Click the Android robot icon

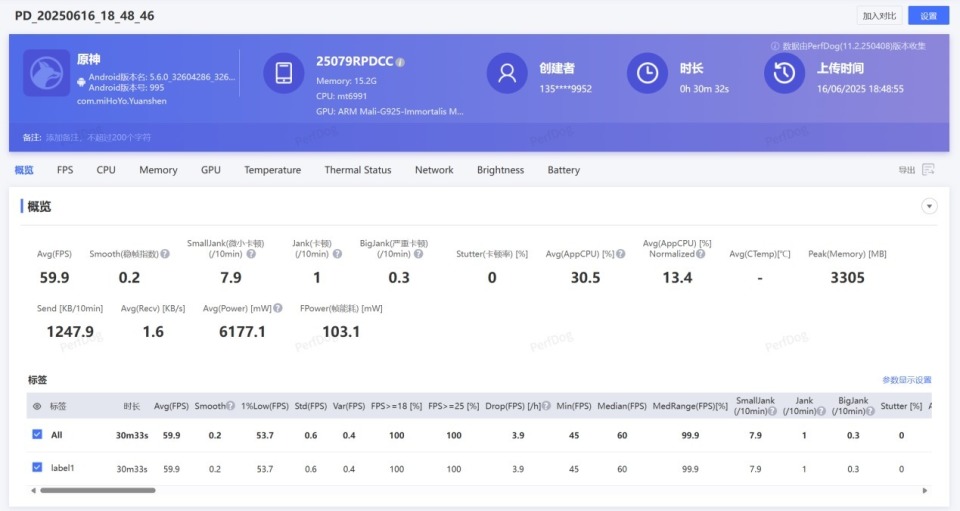point(81,82)
